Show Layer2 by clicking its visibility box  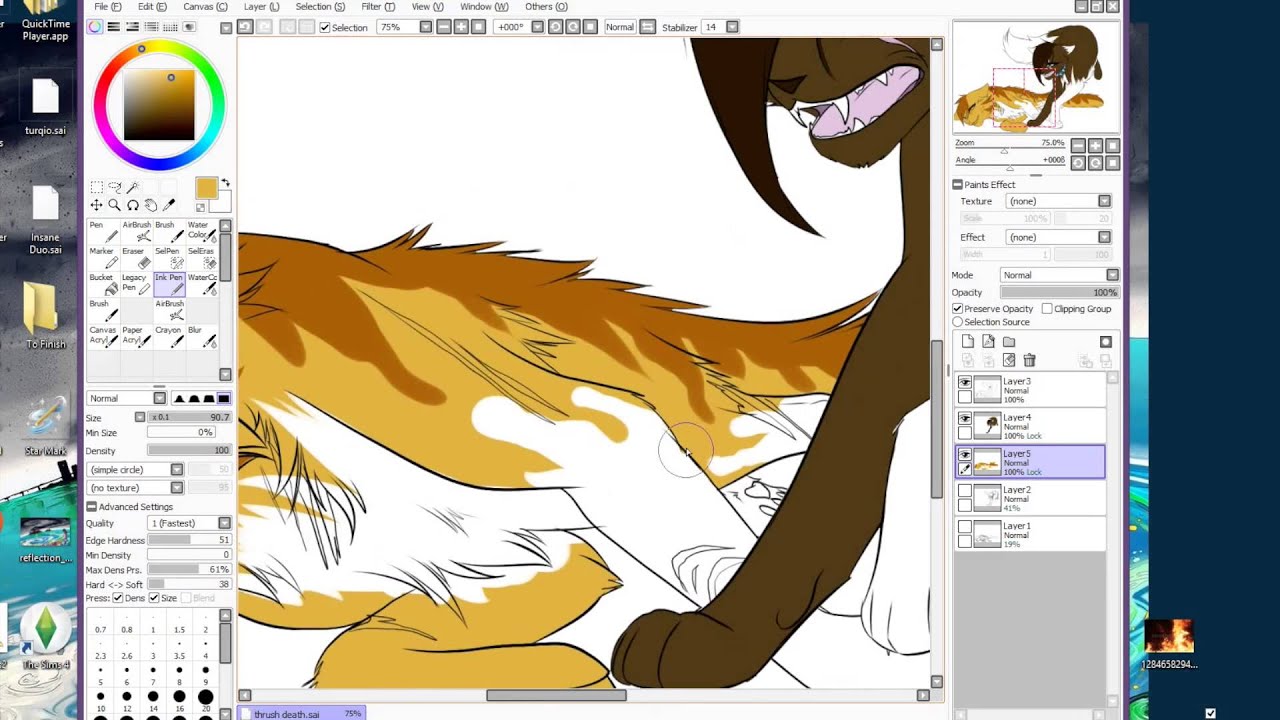[x=965, y=491]
